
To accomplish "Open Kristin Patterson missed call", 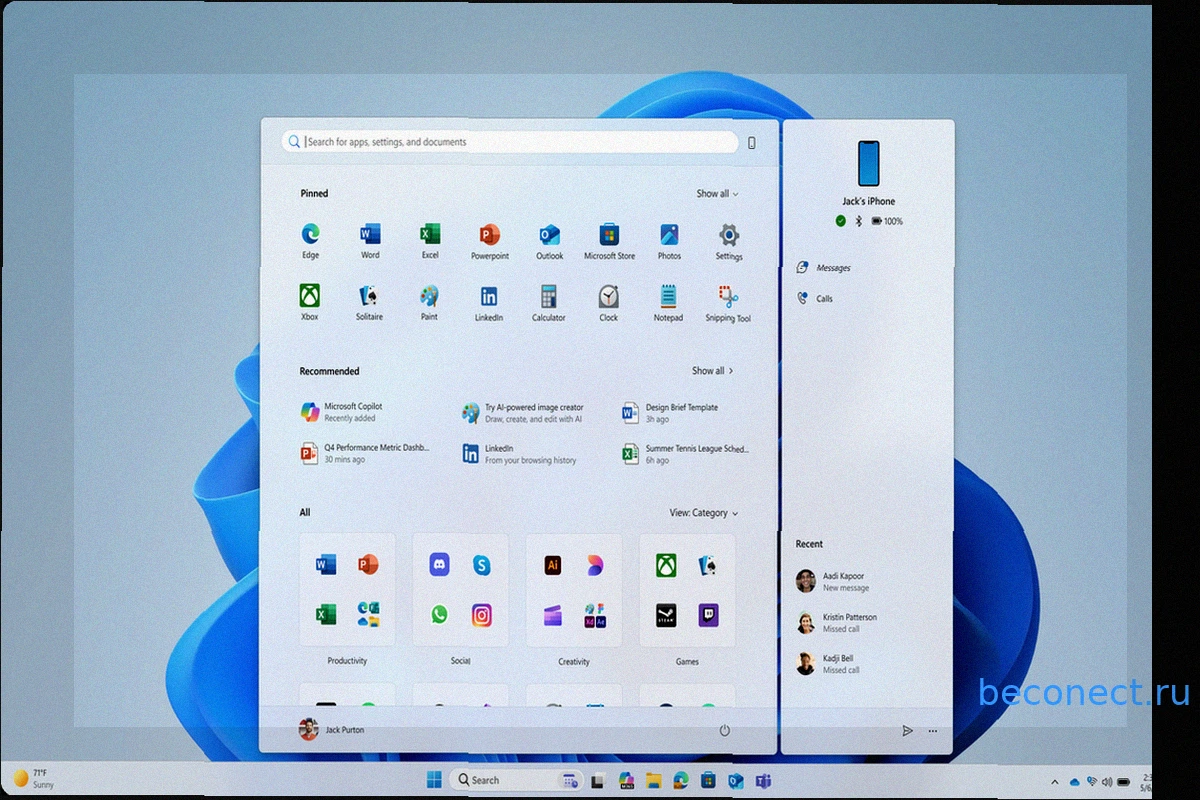I will 836,623.
